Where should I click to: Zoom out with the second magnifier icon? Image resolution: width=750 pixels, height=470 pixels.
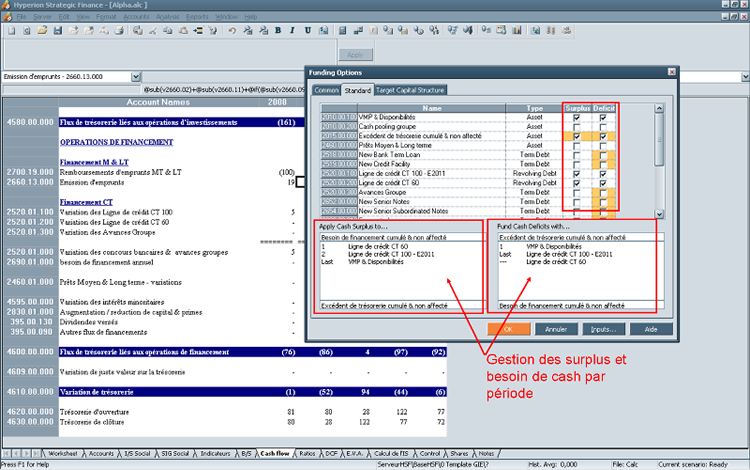point(264,31)
